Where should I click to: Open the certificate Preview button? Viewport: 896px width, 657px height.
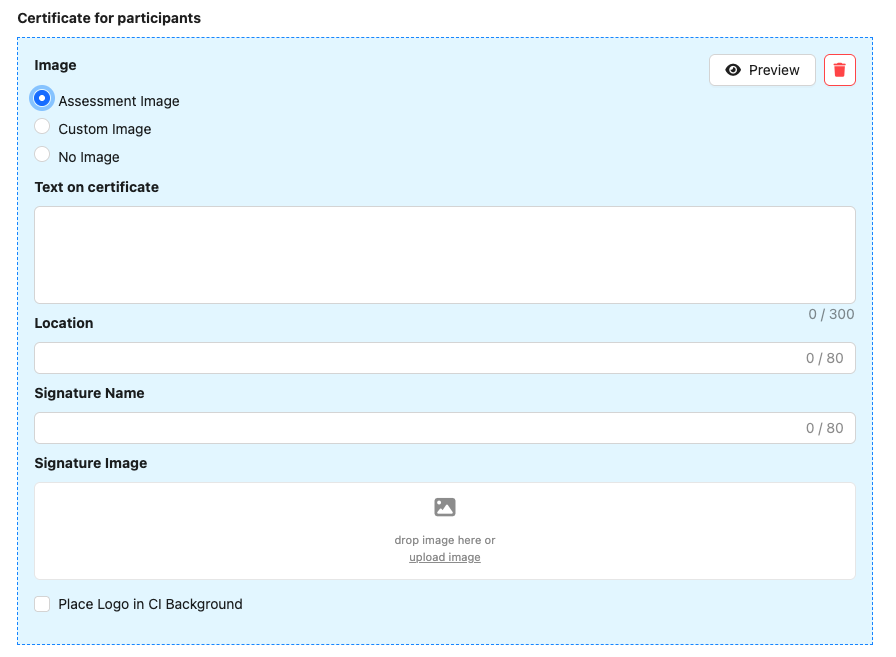click(x=762, y=70)
